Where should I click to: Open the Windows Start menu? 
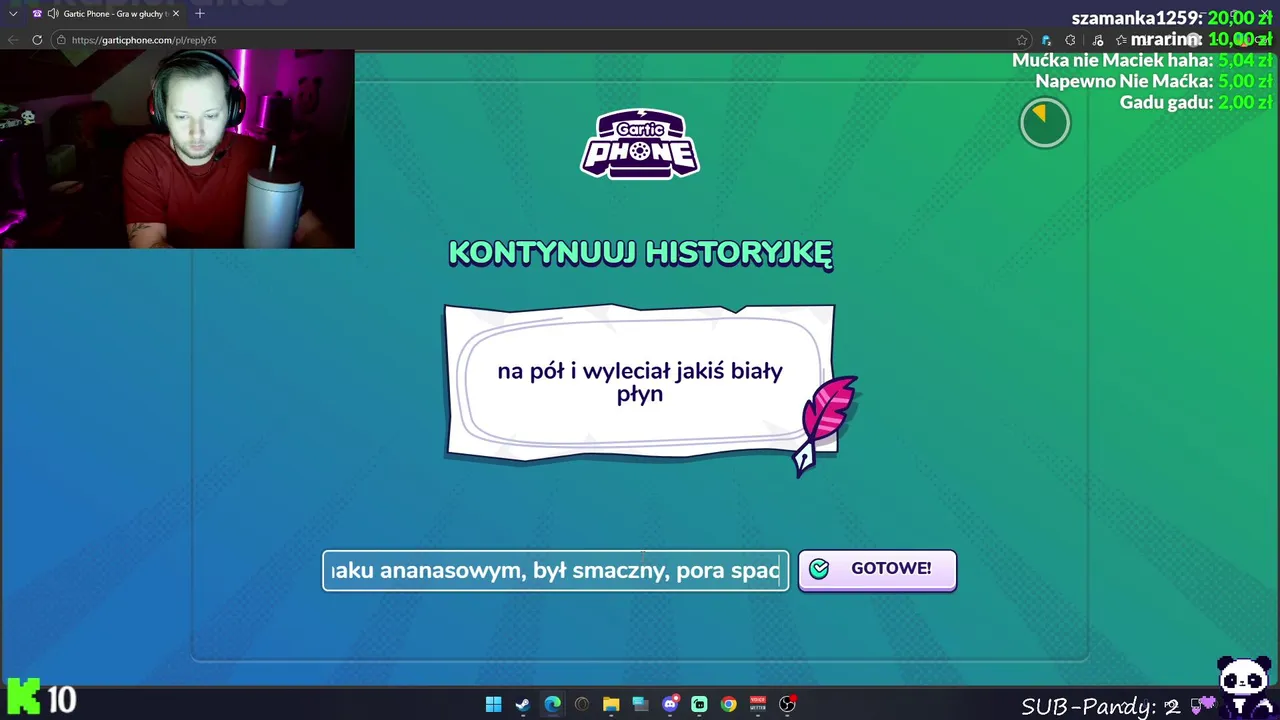493,705
